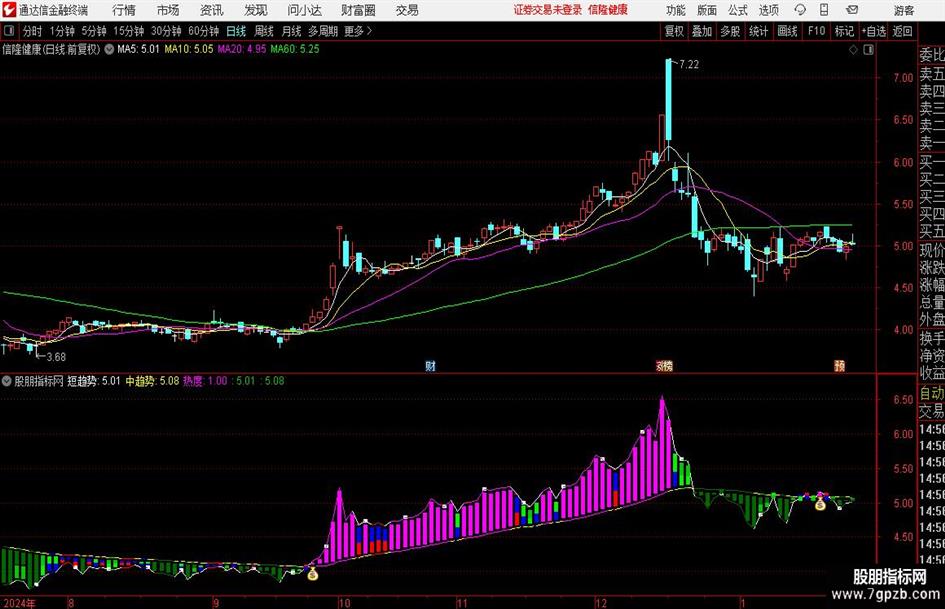
Task: Open the 版面 menu
Action: click(x=707, y=10)
